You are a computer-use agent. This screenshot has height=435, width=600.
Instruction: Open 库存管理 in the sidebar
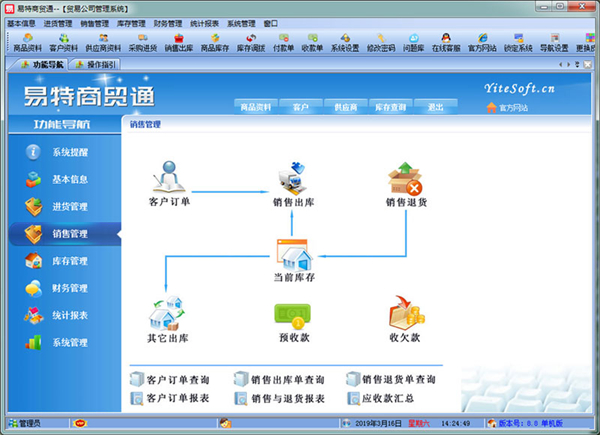[64, 261]
